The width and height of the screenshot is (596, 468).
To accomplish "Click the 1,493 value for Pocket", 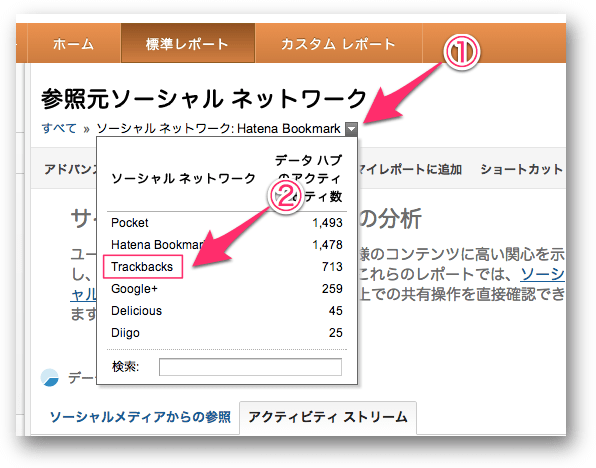I will [327, 223].
